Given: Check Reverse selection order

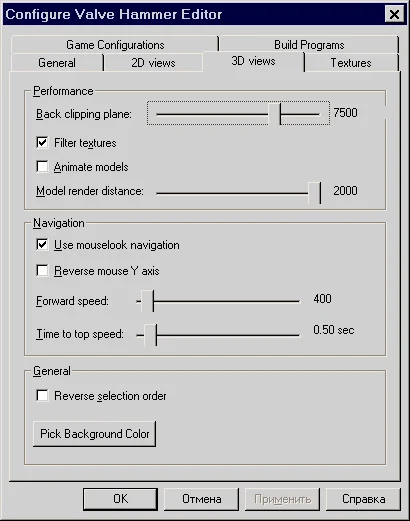Looking at the screenshot, I should click(42, 396).
